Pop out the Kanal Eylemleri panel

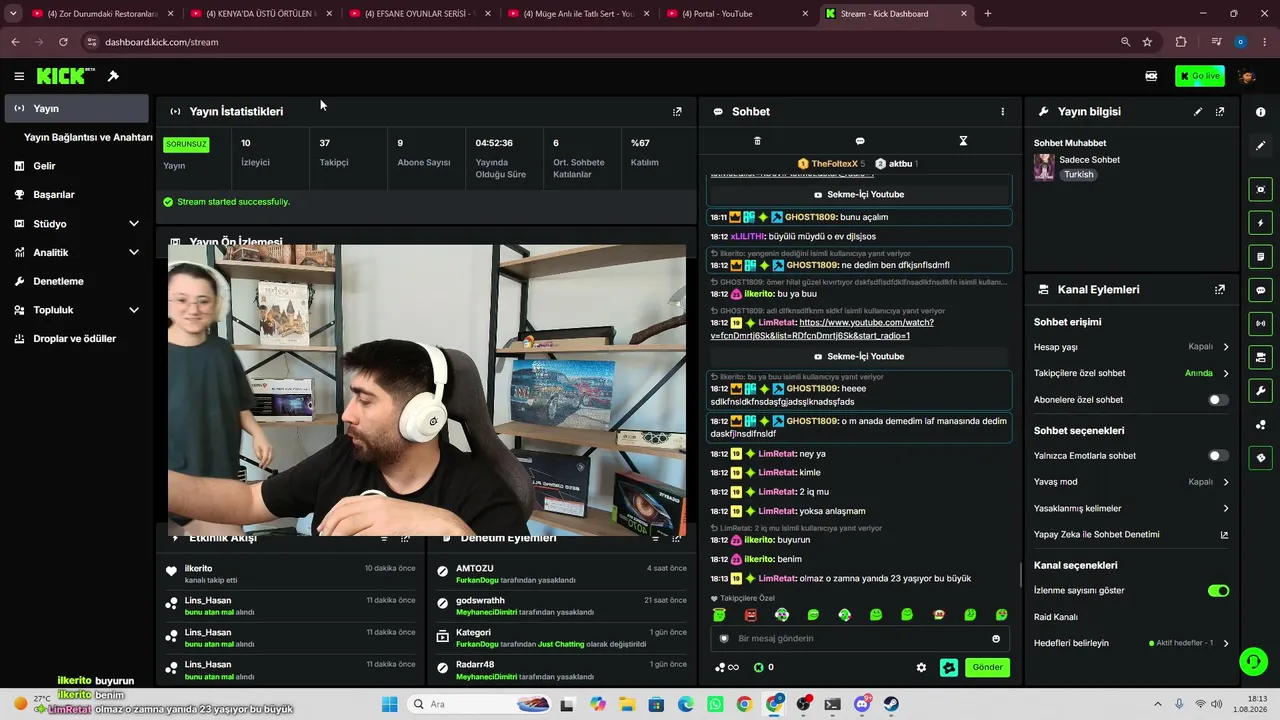tap(1220, 290)
